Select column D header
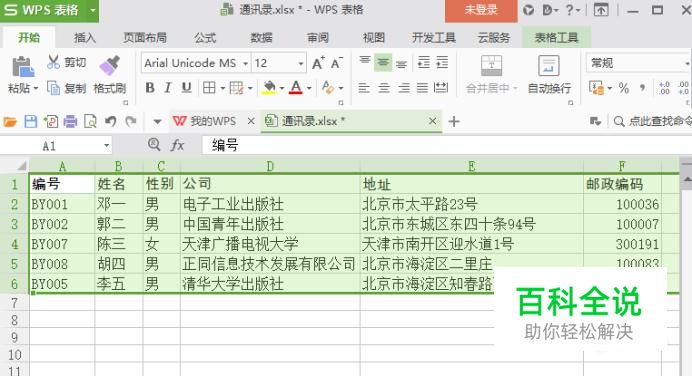692x376 pixels. (x=270, y=166)
